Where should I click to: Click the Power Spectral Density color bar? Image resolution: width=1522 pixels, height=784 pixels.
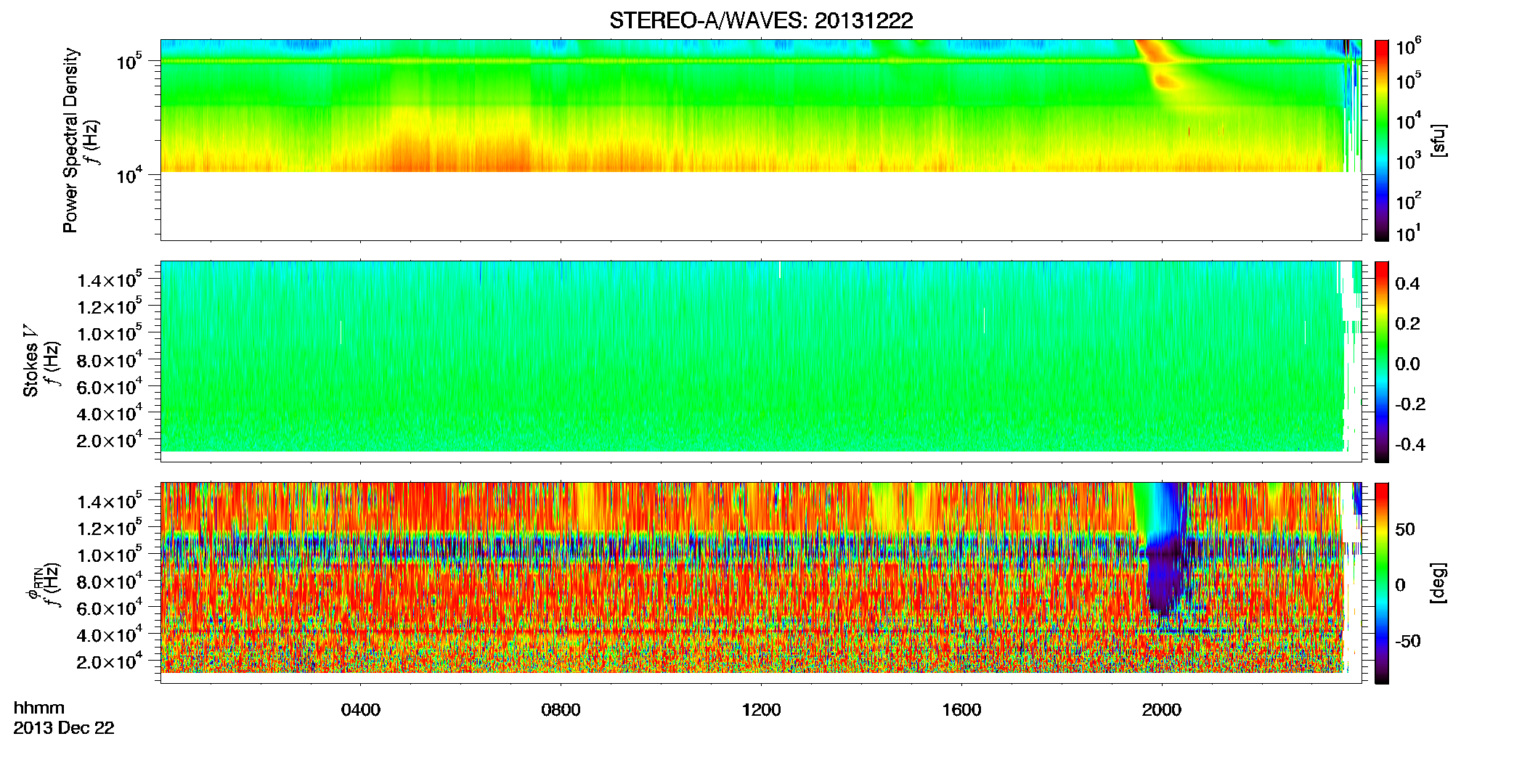(x=1382, y=140)
